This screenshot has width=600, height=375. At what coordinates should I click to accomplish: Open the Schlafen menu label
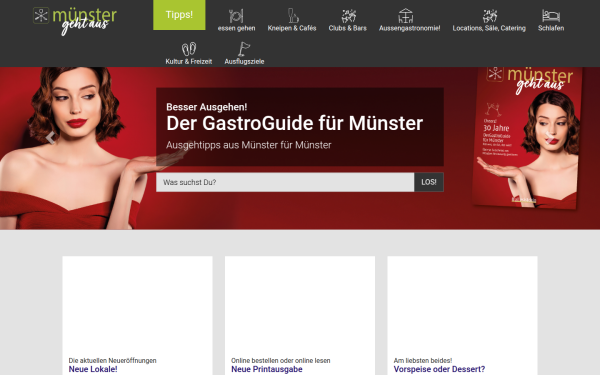point(551,28)
